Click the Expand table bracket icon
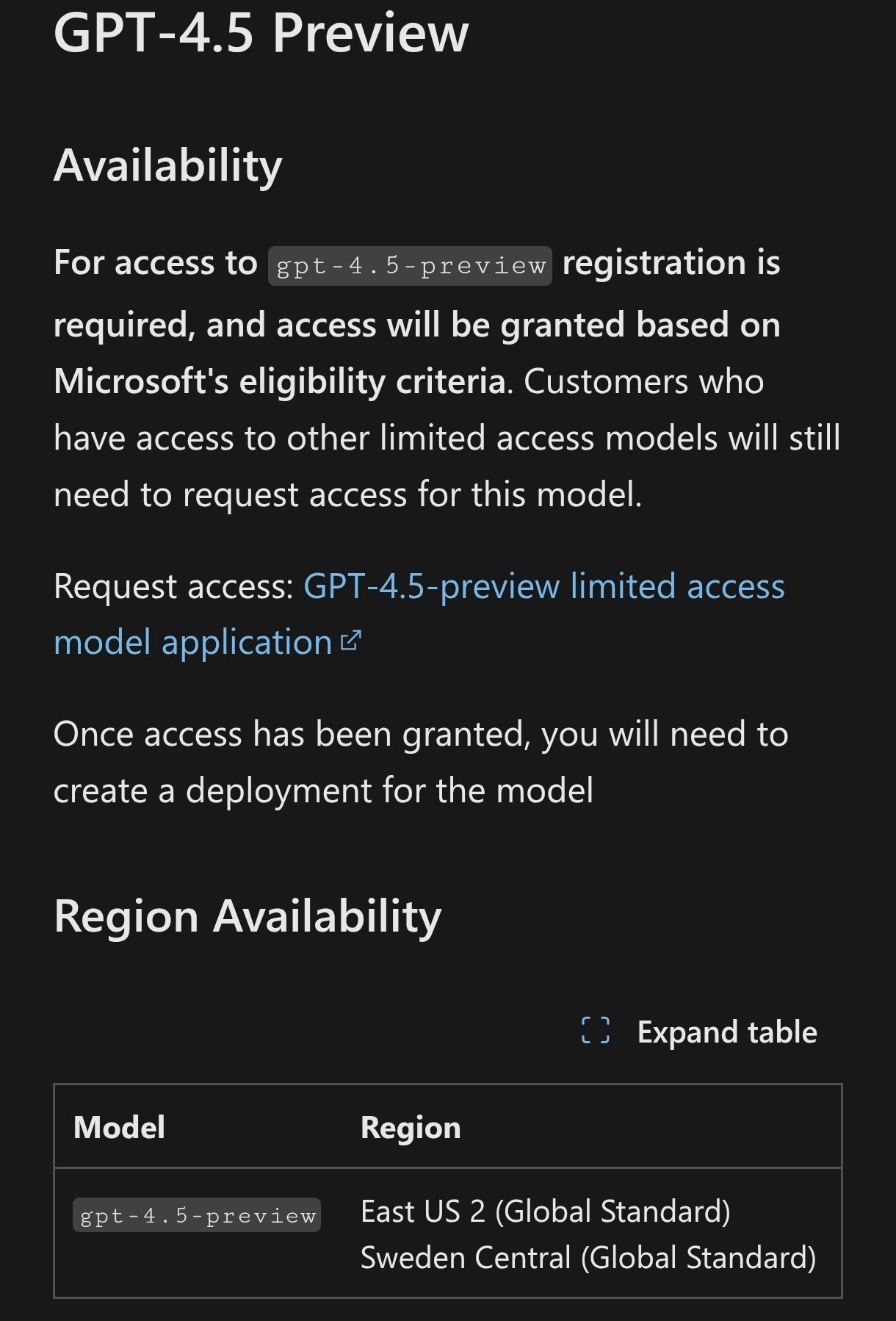 tap(595, 1030)
